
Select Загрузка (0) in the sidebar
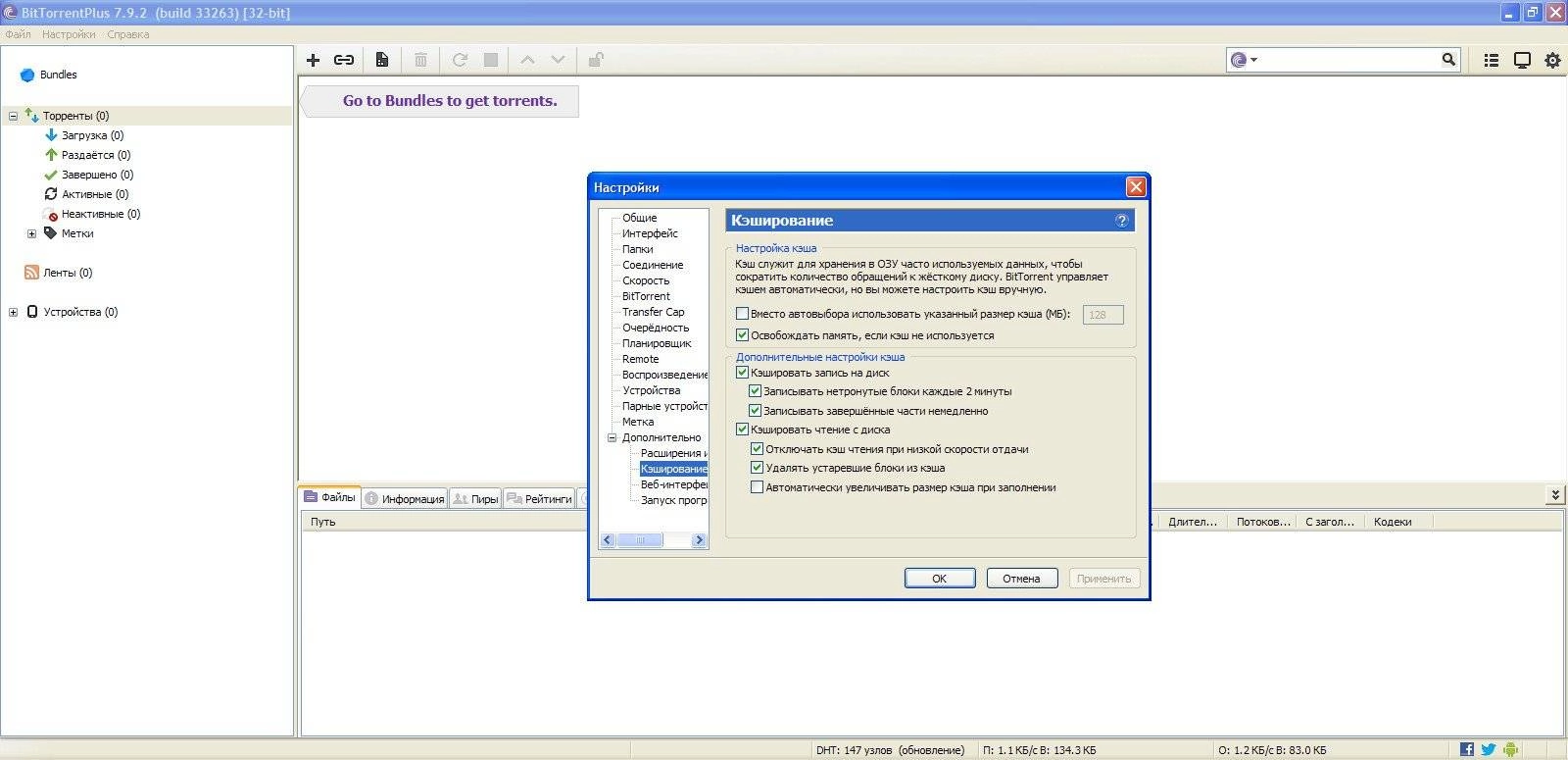pos(92,135)
